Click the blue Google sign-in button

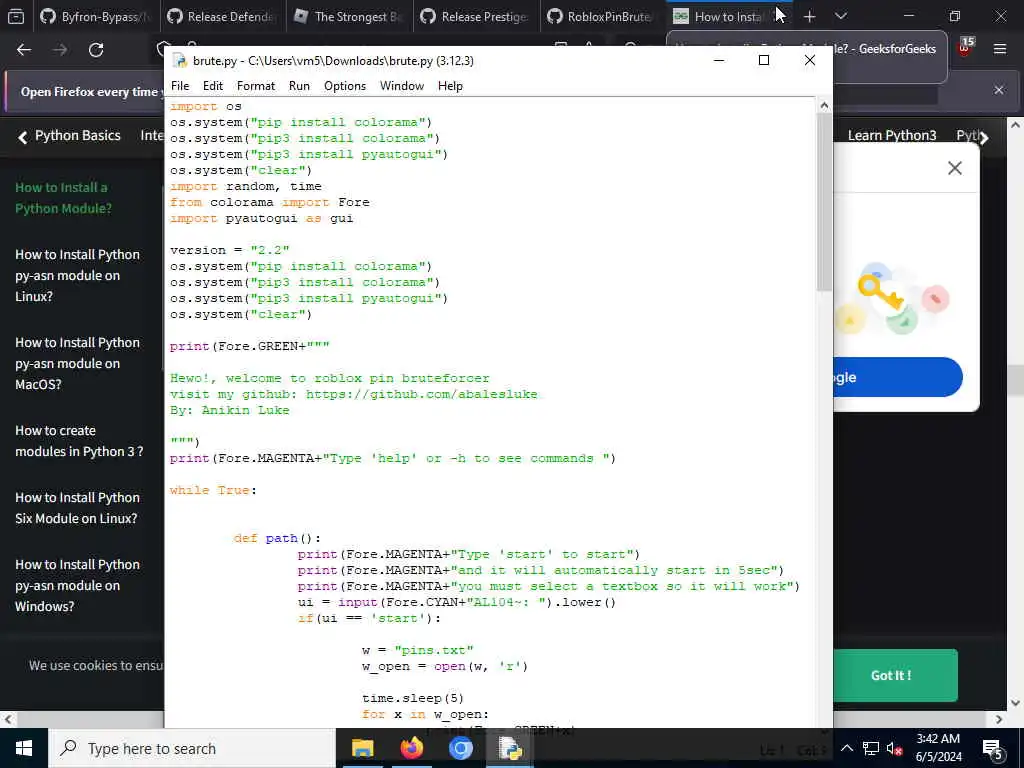(x=897, y=377)
